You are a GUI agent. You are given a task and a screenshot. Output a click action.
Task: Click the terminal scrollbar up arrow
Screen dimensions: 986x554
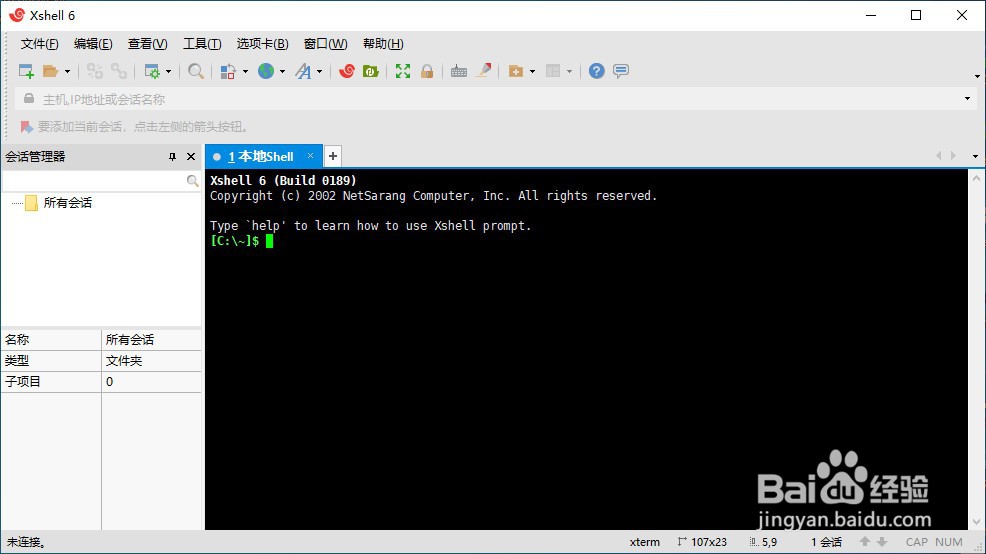[x=977, y=178]
